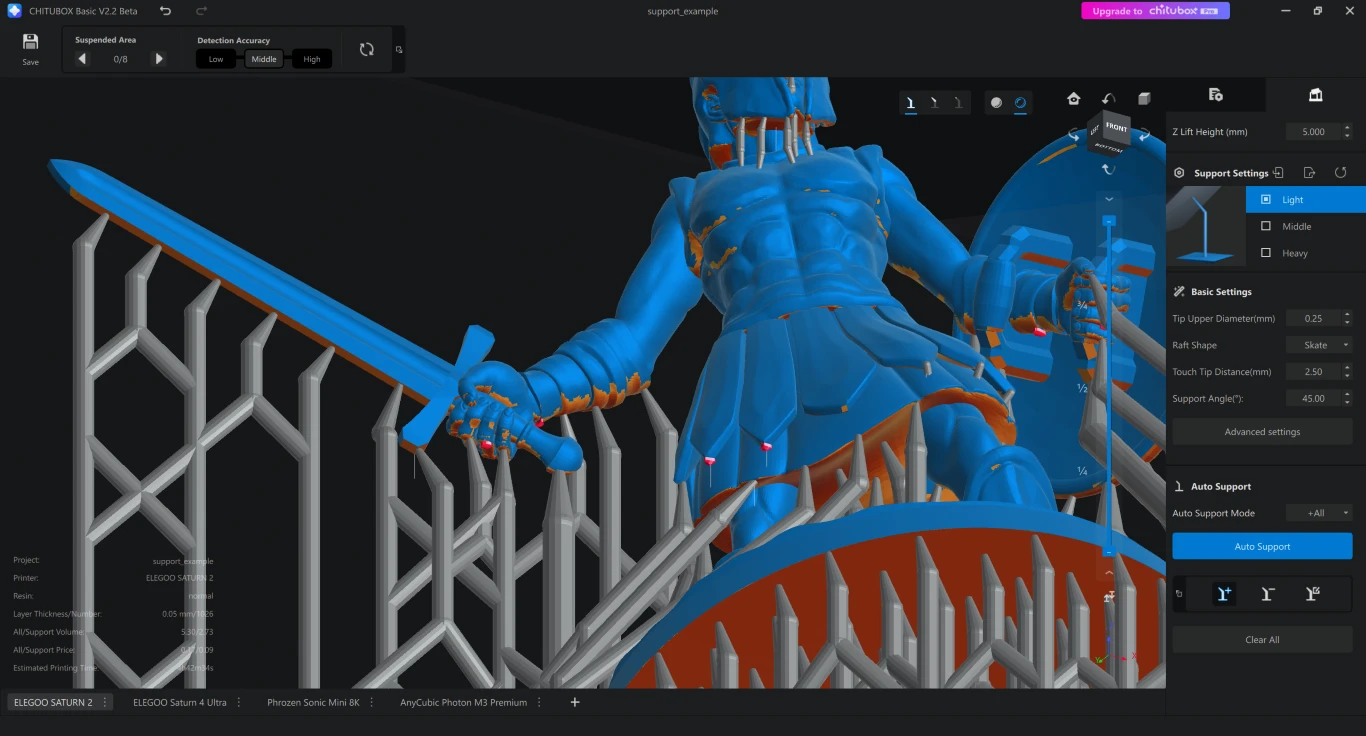This screenshot has height=736, width=1366.
Task: Import support settings profile
Action: (1279, 173)
